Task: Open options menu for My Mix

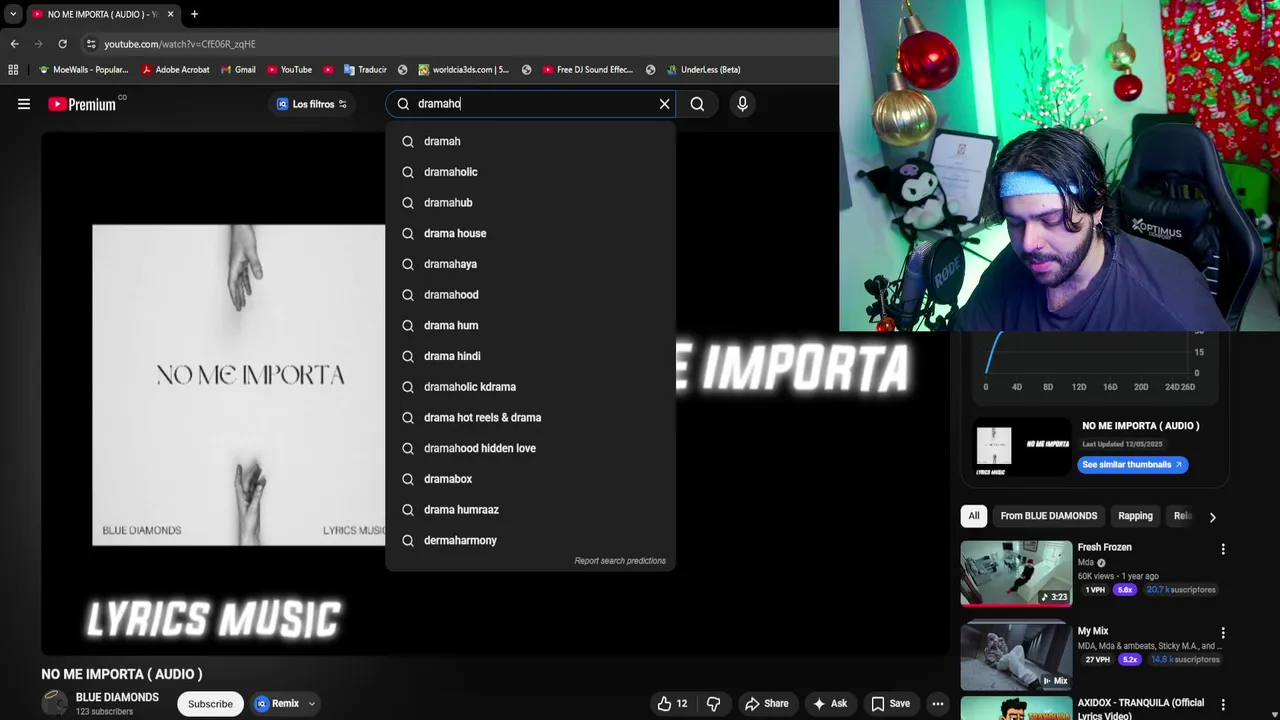Action: pos(1222,633)
